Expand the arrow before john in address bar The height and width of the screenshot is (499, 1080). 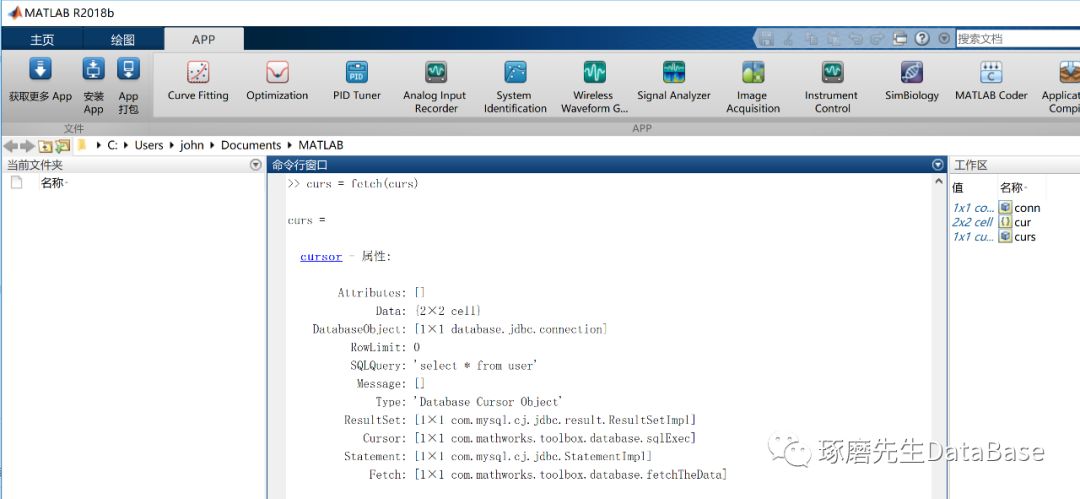tap(172, 145)
